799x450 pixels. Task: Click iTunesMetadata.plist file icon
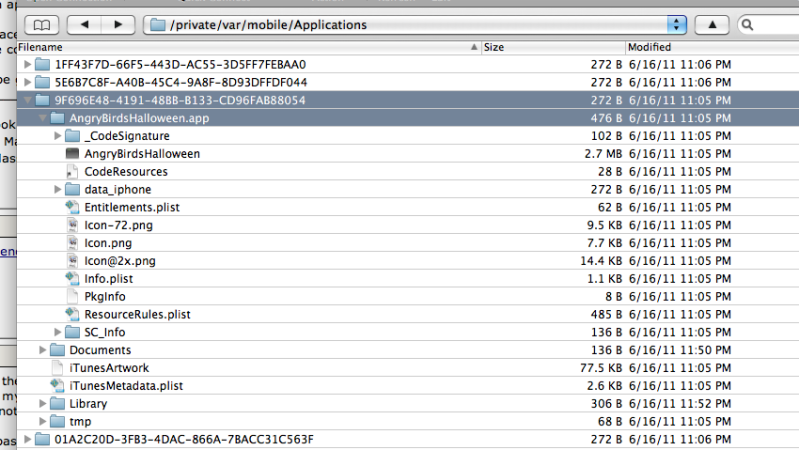[57, 385]
